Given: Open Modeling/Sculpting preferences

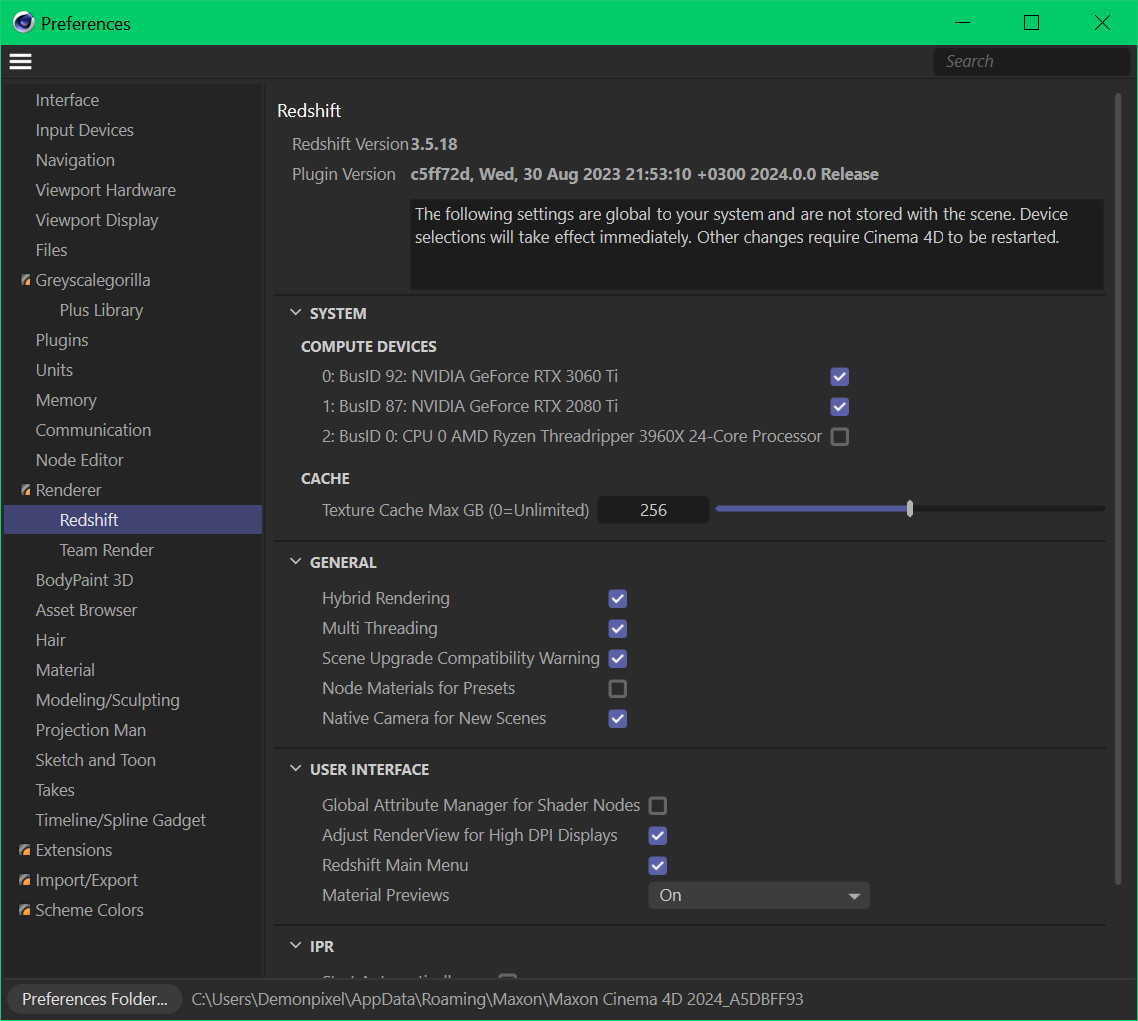Looking at the screenshot, I should (x=107, y=700).
